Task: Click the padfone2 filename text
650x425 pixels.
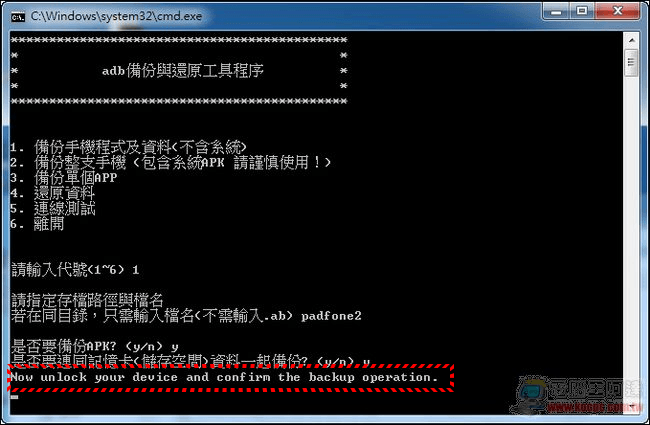Action: (331, 316)
